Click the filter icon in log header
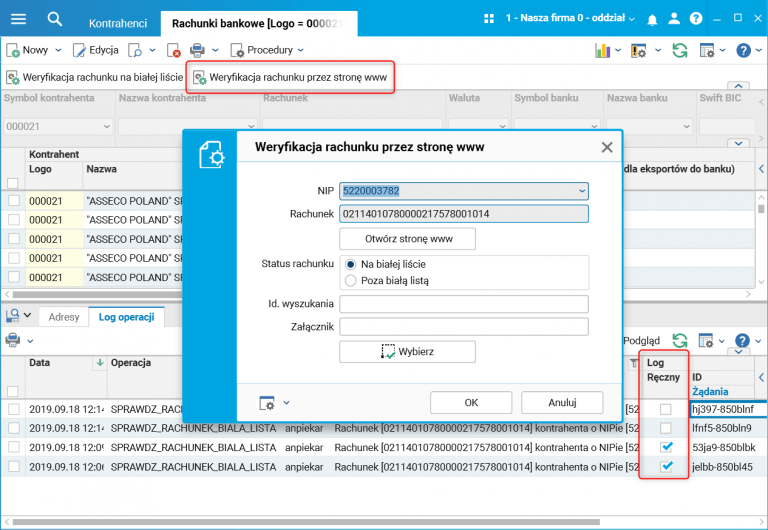The width and height of the screenshot is (768, 530). pos(634,362)
